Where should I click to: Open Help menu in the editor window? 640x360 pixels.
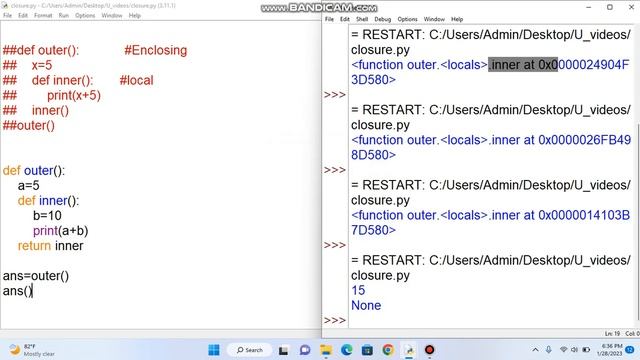click(135, 16)
